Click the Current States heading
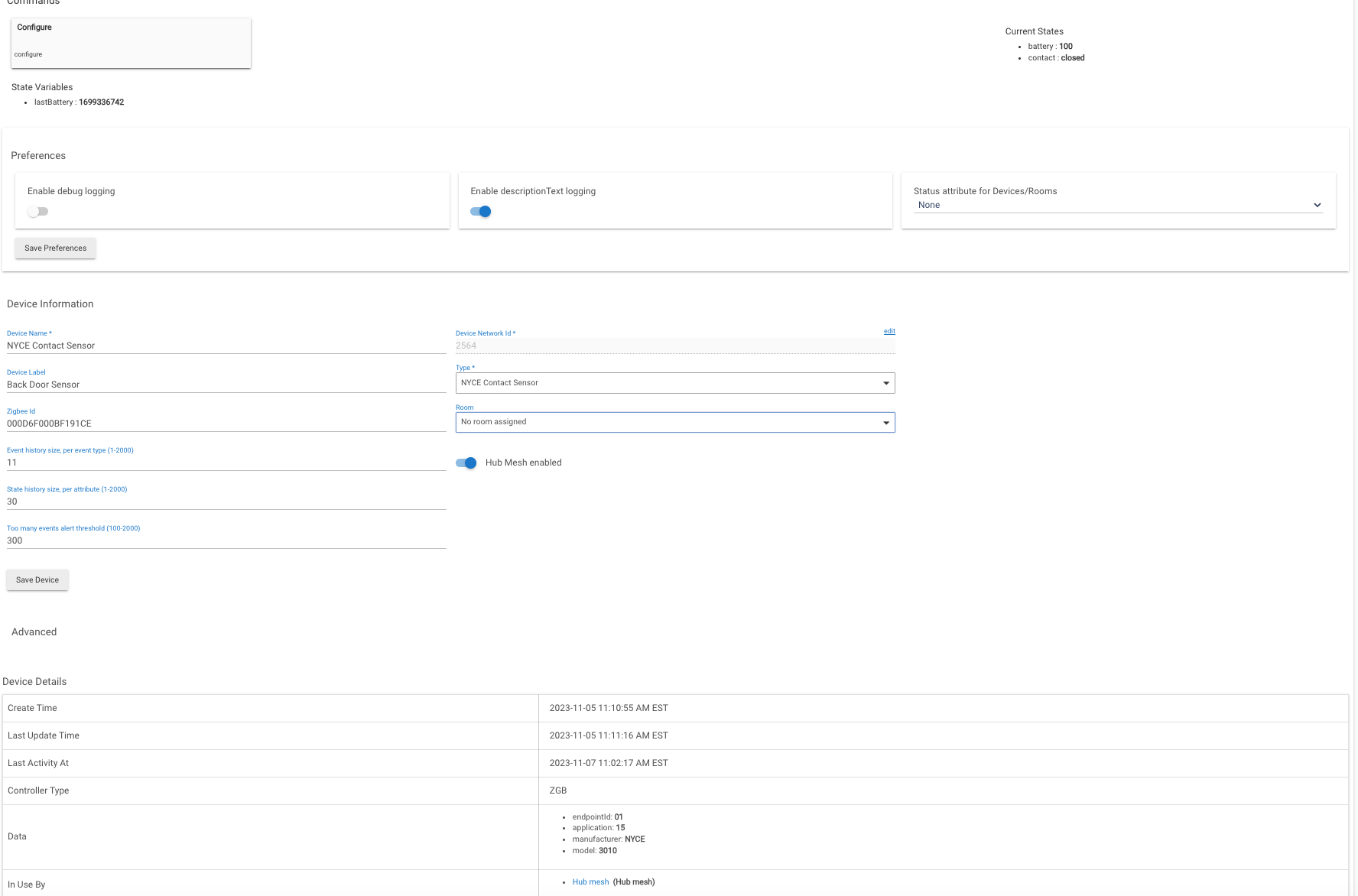1358x896 pixels. tap(1034, 32)
